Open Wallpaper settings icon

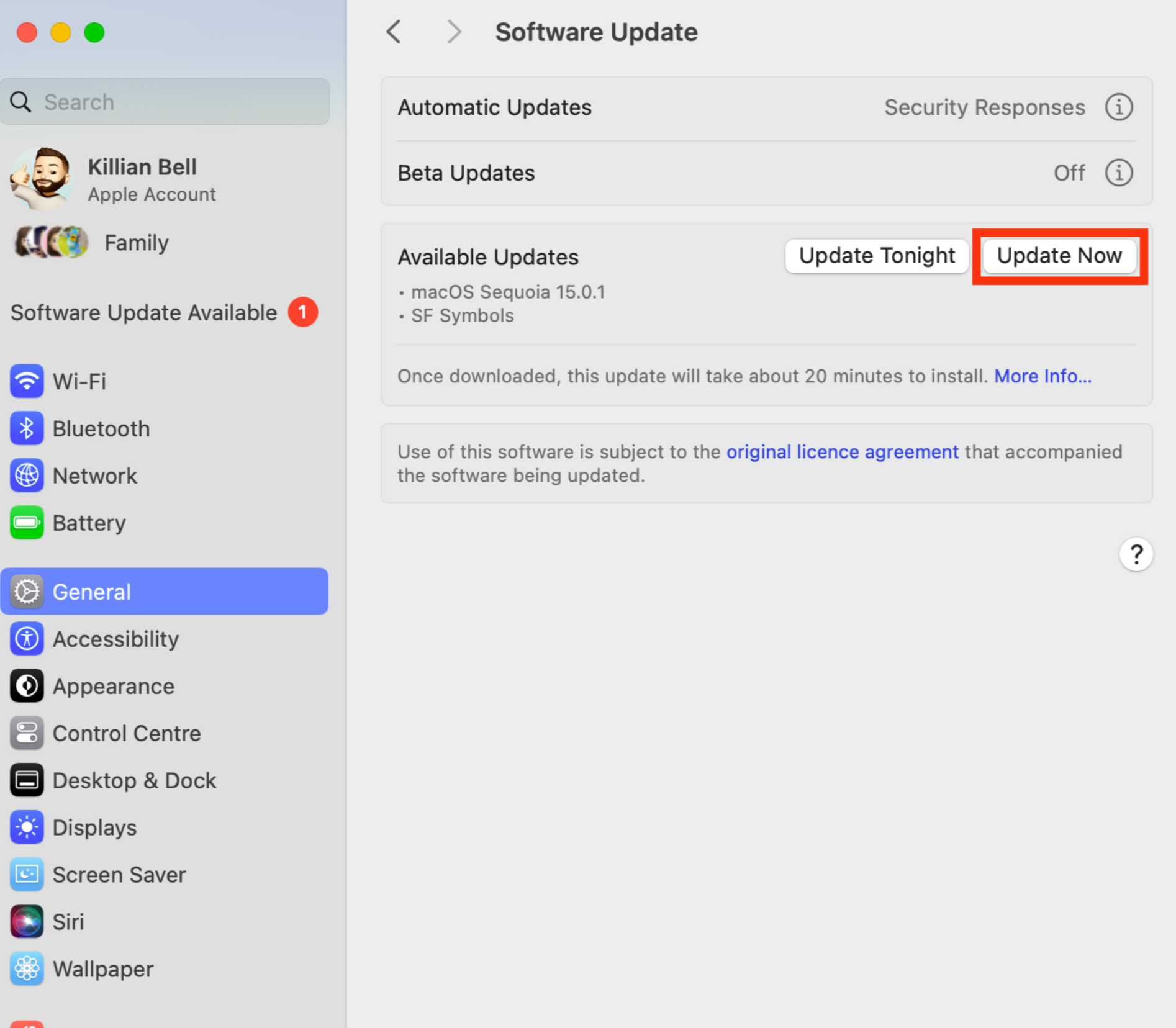(x=27, y=968)
